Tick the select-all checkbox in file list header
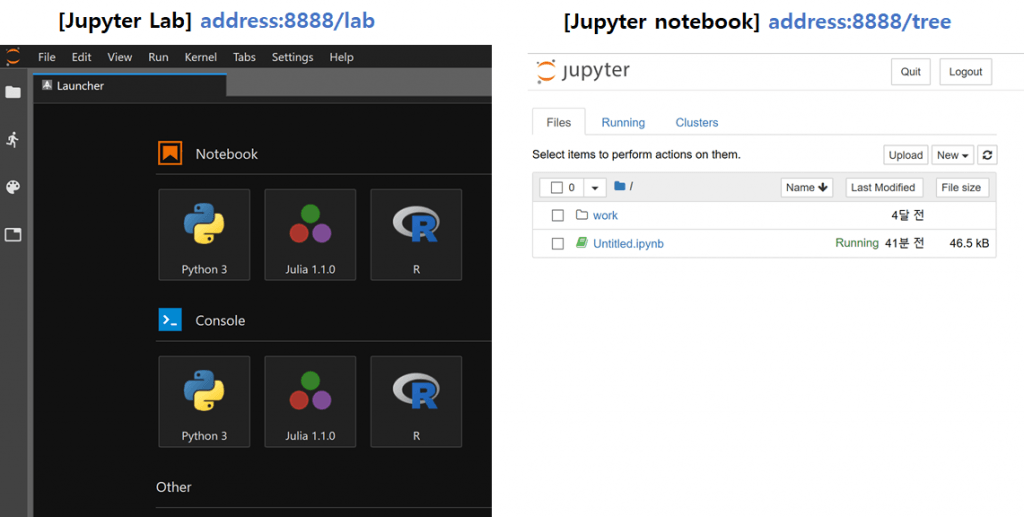The width and height of the screenshot is (1024, 517). click(x=556, y=187)
